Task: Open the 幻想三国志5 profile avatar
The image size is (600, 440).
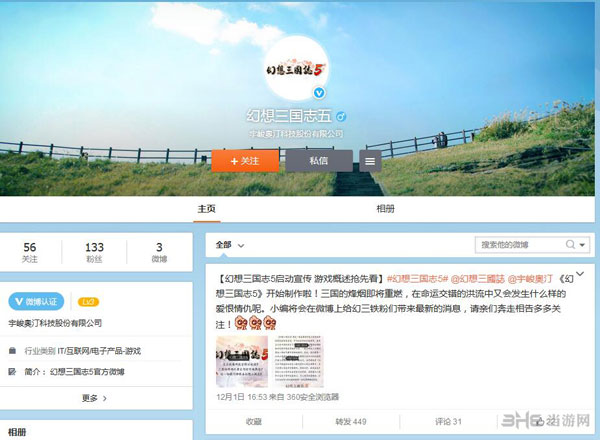Action: (x=298, y=67)
